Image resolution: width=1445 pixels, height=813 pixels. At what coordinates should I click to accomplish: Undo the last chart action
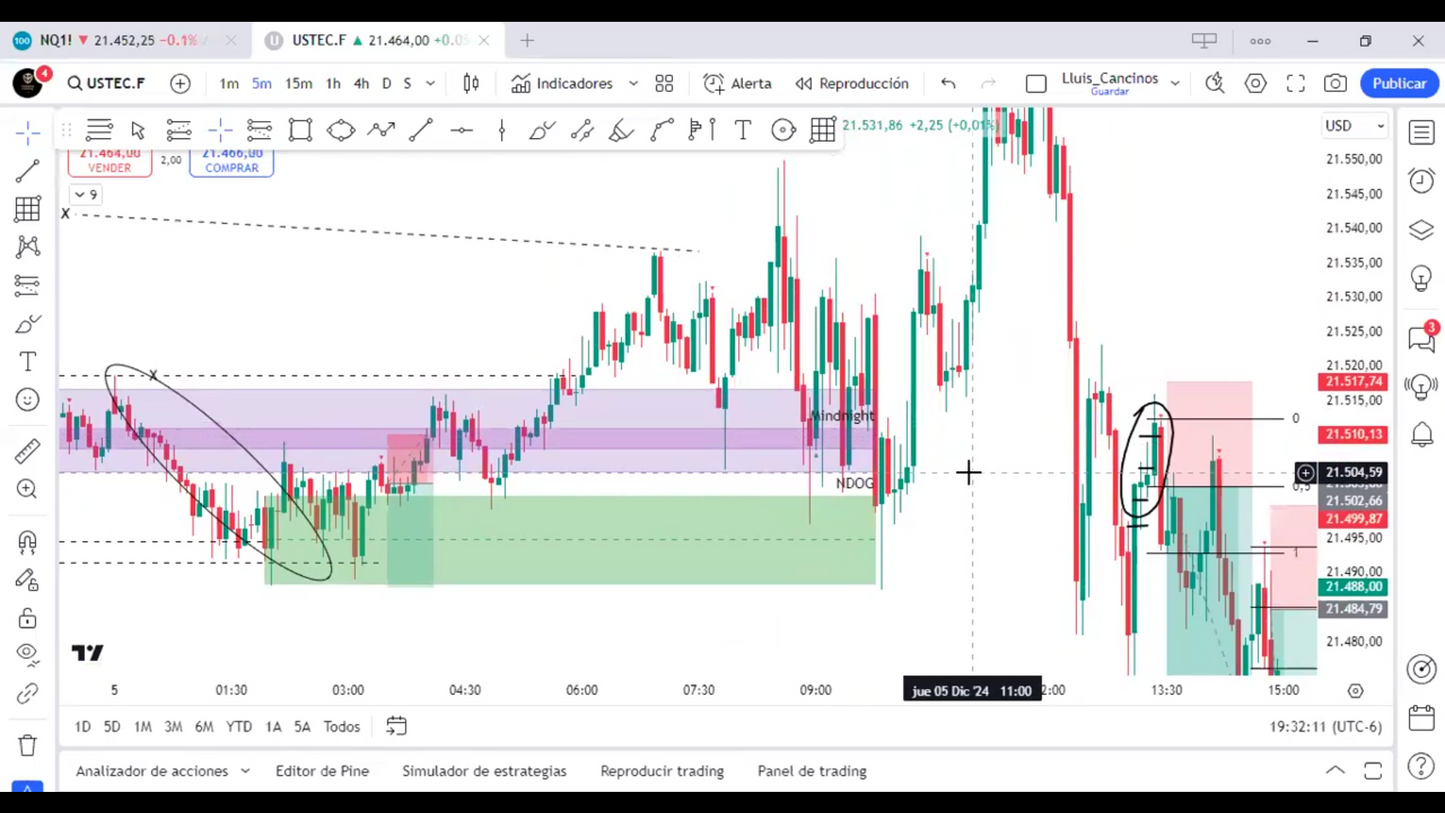948,84
